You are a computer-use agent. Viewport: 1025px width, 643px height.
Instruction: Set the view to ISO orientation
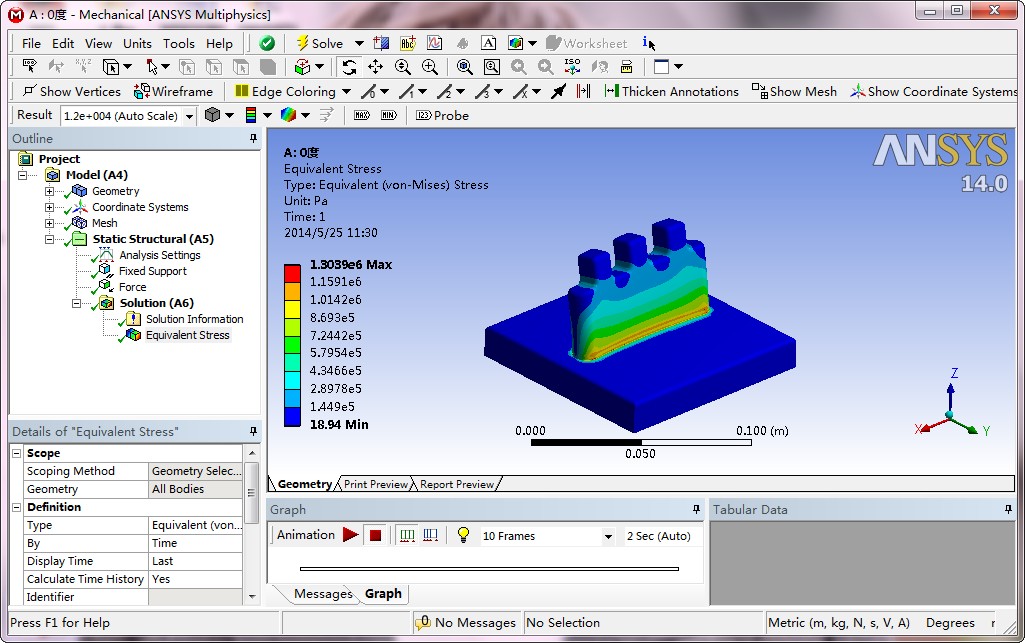(572, 67)
